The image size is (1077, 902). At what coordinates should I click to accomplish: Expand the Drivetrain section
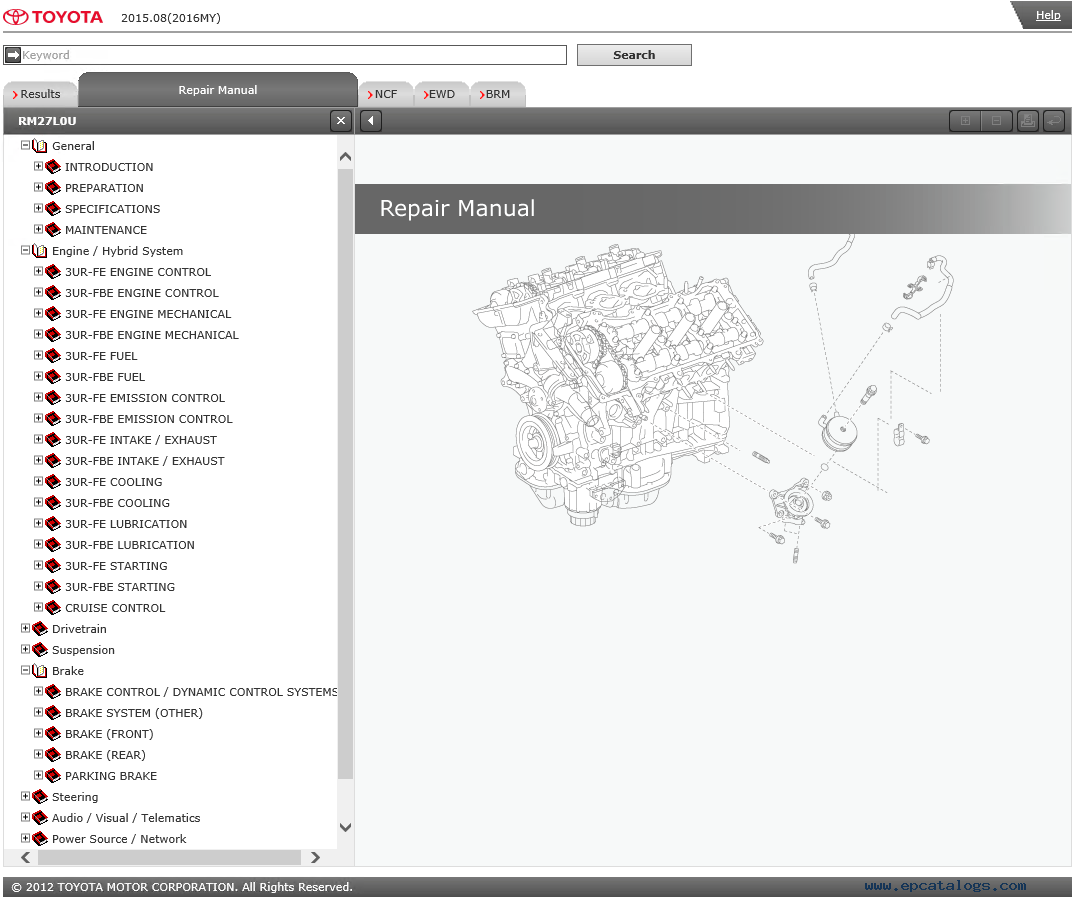pyautogui.click(x=25, y=628)
